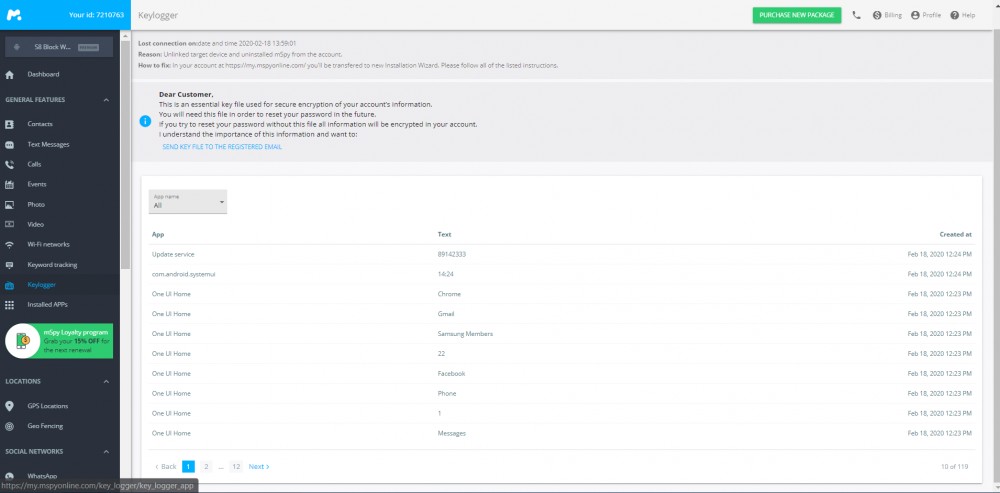1000x493 pixels.
Task: Click Profile user icon in header
Action: (915, 15)
